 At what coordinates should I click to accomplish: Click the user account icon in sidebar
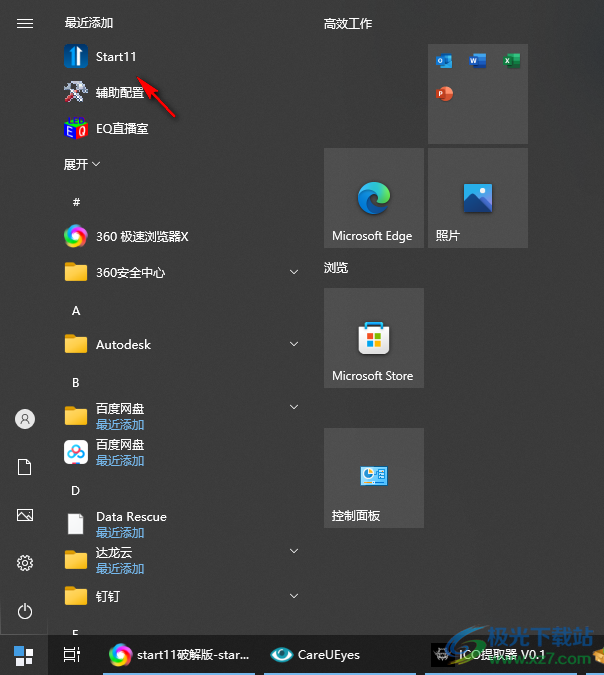tap(25, 419)
